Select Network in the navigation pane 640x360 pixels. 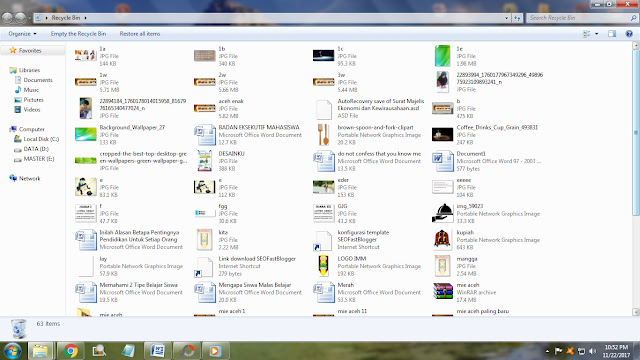tap(29, 178)
